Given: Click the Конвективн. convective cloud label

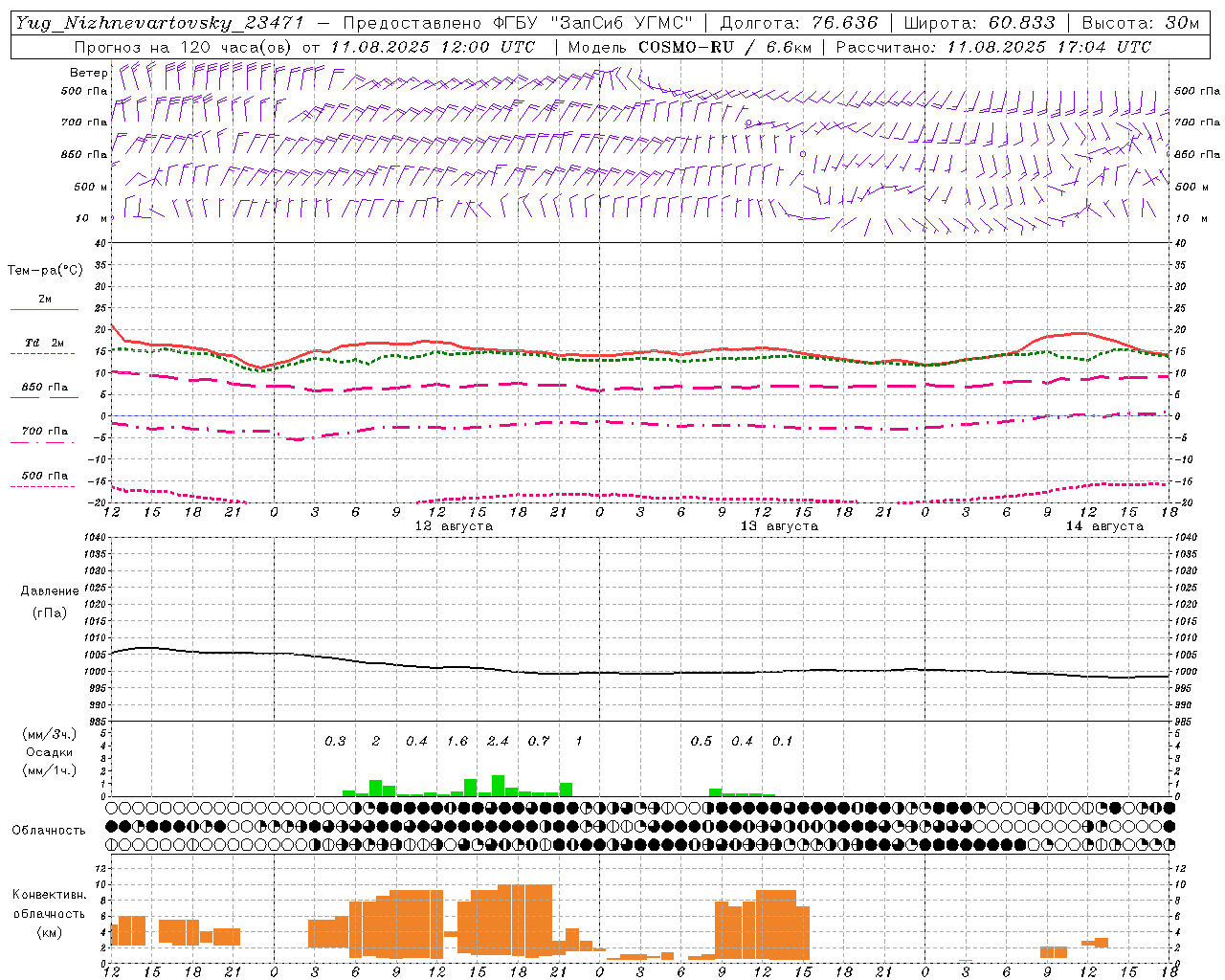Looking at the screenshot, I should 49,895.
